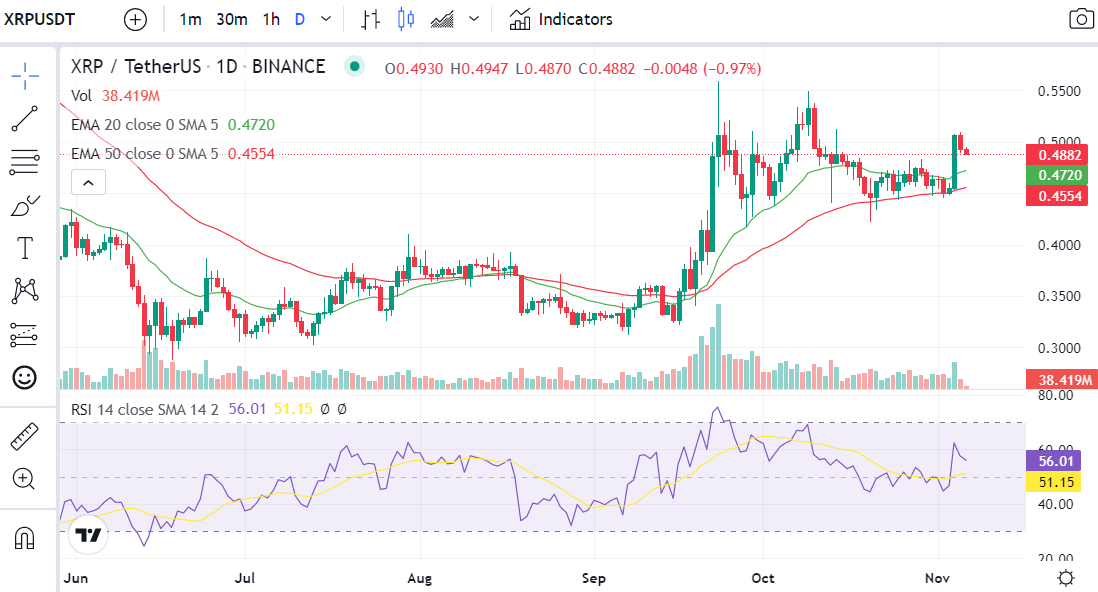
Task: Click the 56.01 RSI value label
Action: pyautogui.click(x=1053, y=461)
